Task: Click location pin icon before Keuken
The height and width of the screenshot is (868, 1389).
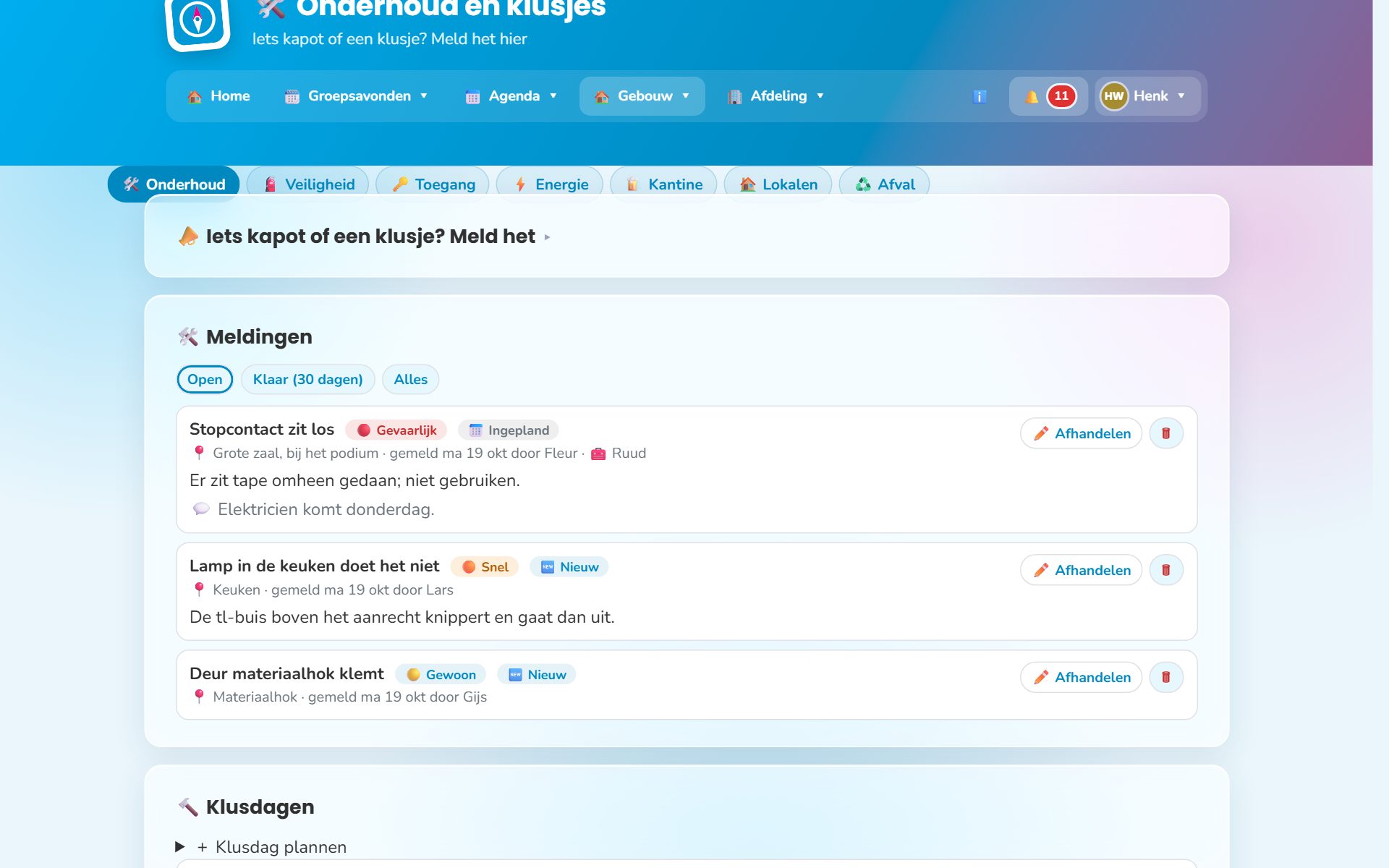Action: coord(199,590)
